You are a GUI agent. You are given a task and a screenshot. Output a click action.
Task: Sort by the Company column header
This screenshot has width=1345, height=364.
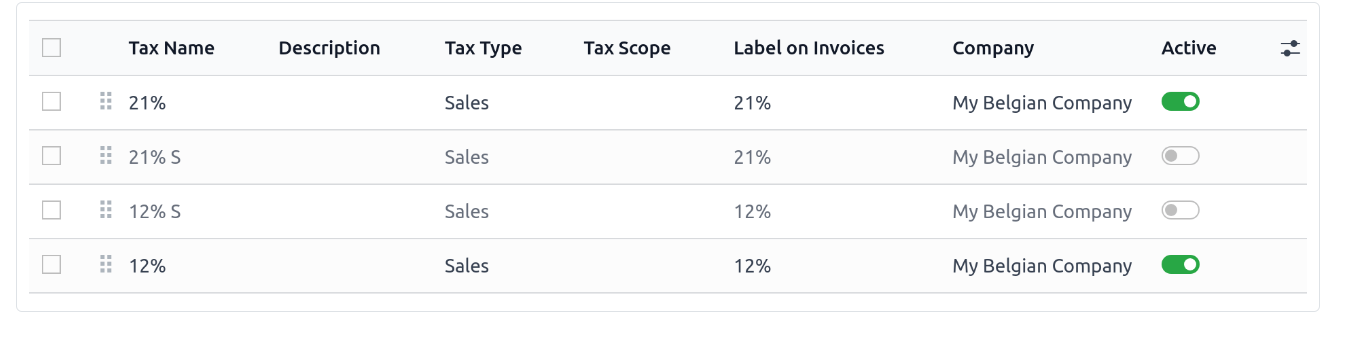click(x=993, y=48)
